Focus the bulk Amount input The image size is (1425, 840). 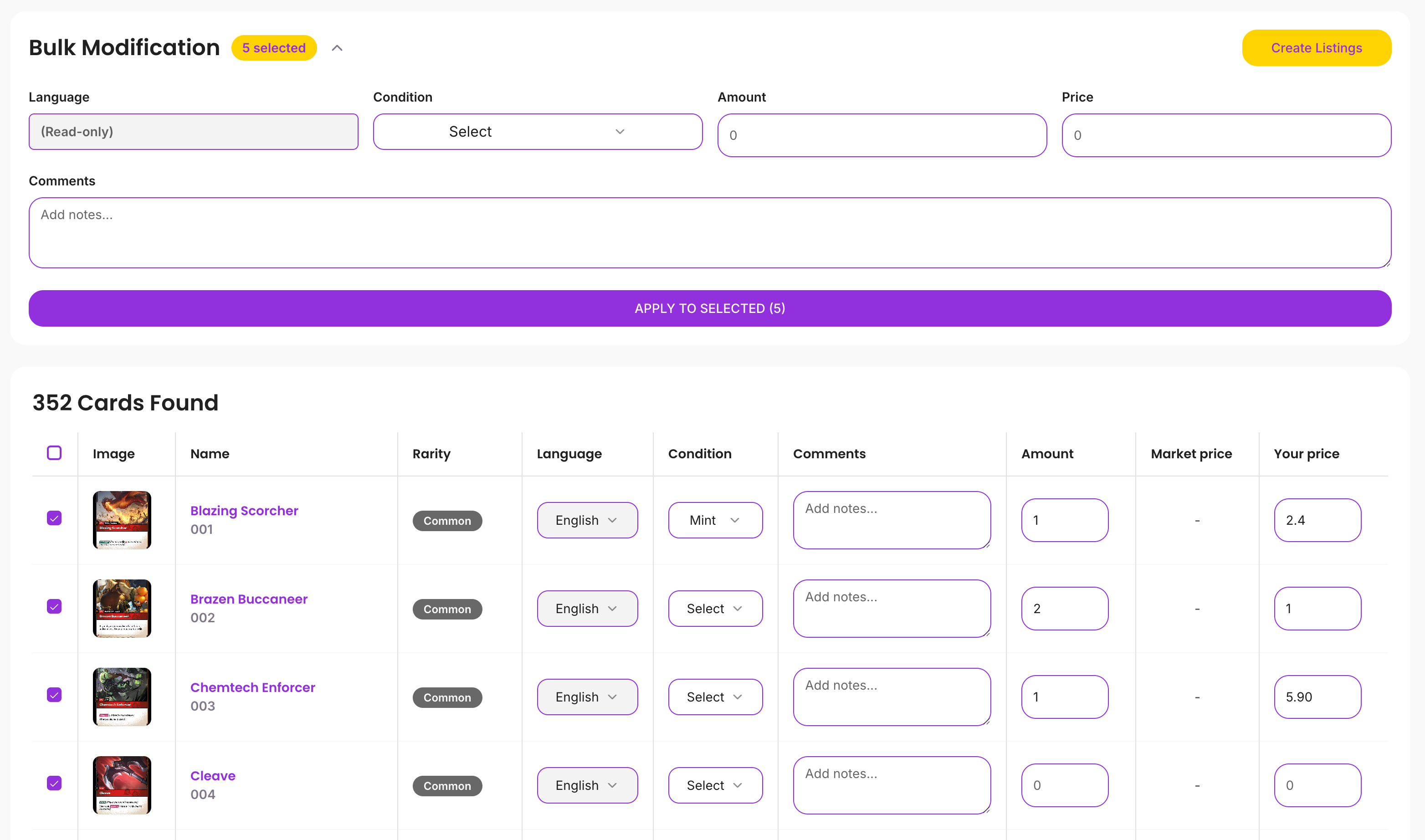point(882,135)
